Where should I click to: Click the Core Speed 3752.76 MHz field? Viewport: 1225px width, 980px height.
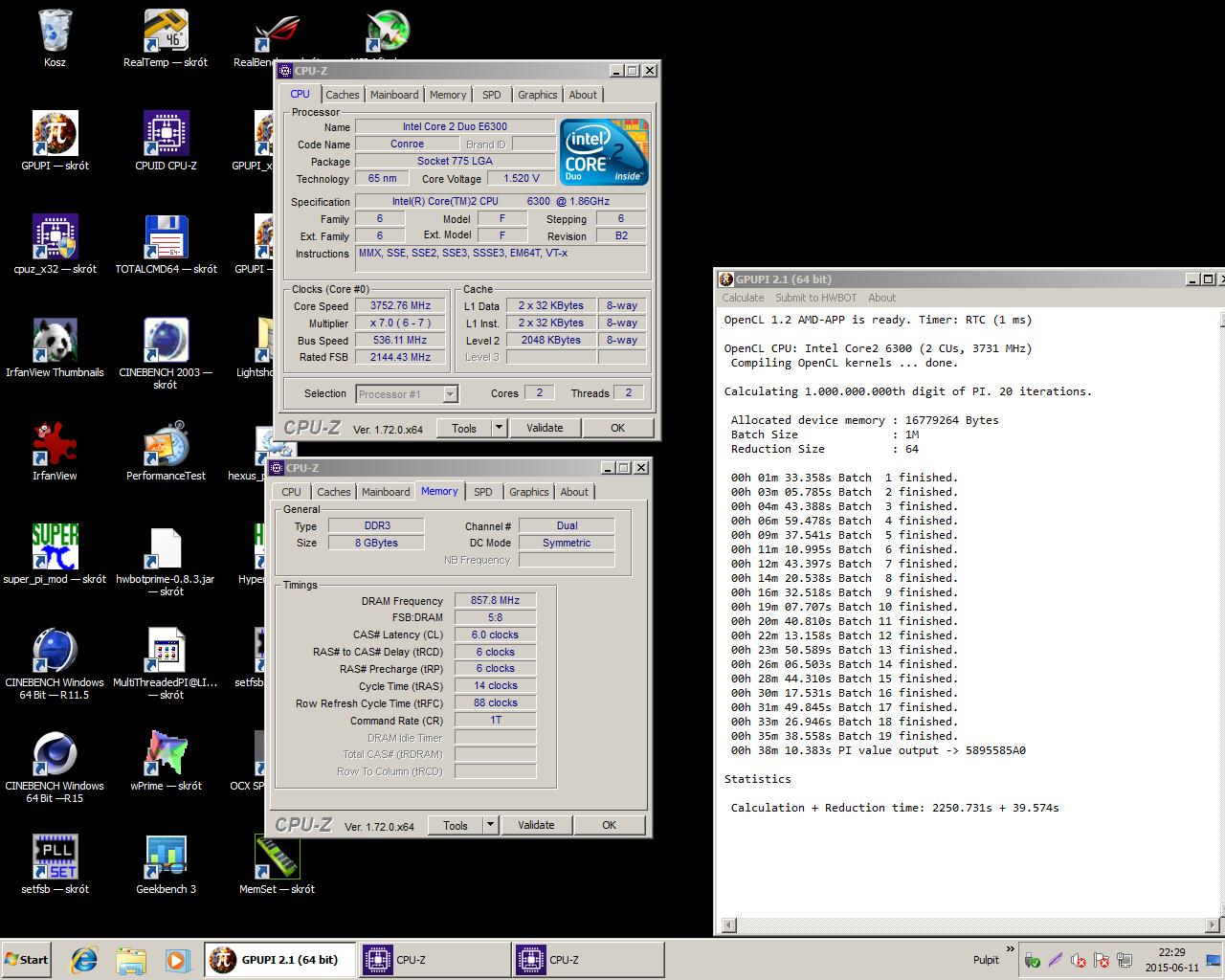coord(400,306)
